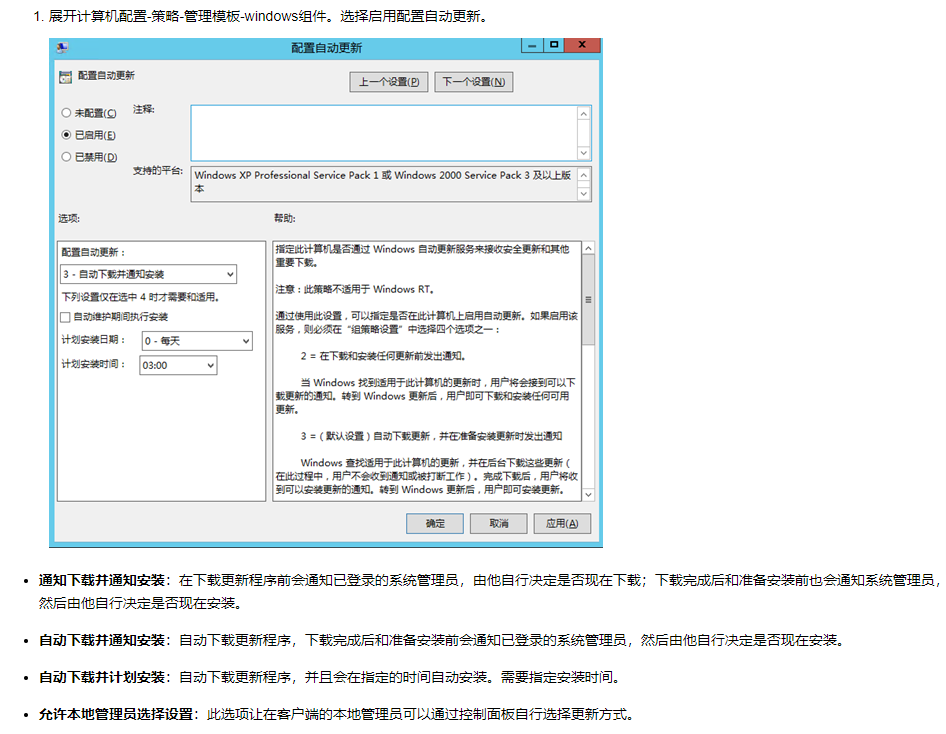
Task: Click the help line '2 = 在下载和安装任何更新前发出通知'
Action: tap(383, 356)
